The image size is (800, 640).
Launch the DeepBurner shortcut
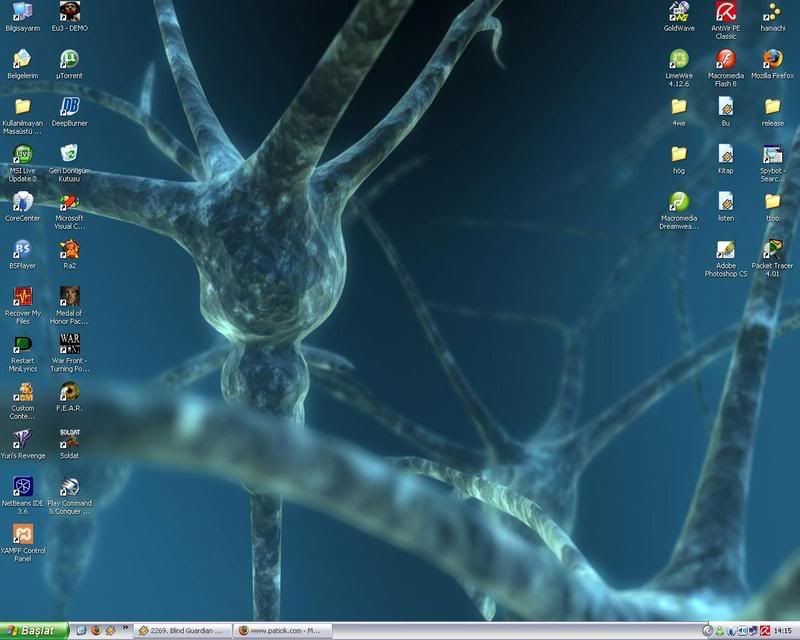(69, 112)
